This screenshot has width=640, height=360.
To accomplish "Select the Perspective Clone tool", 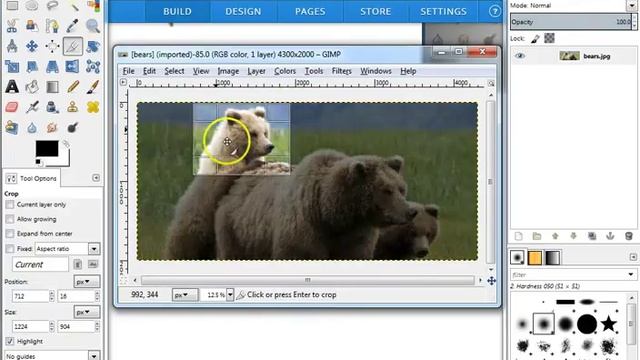I will point(12,127).
